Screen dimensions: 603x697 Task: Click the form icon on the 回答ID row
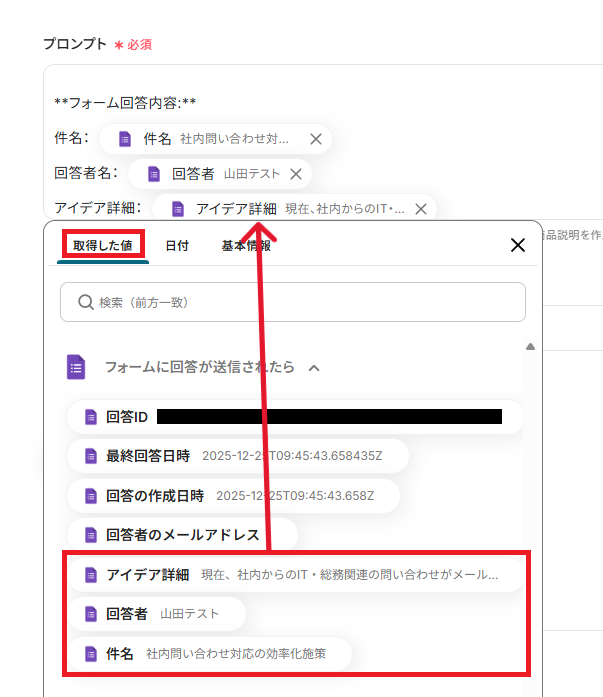click(91, 417)
